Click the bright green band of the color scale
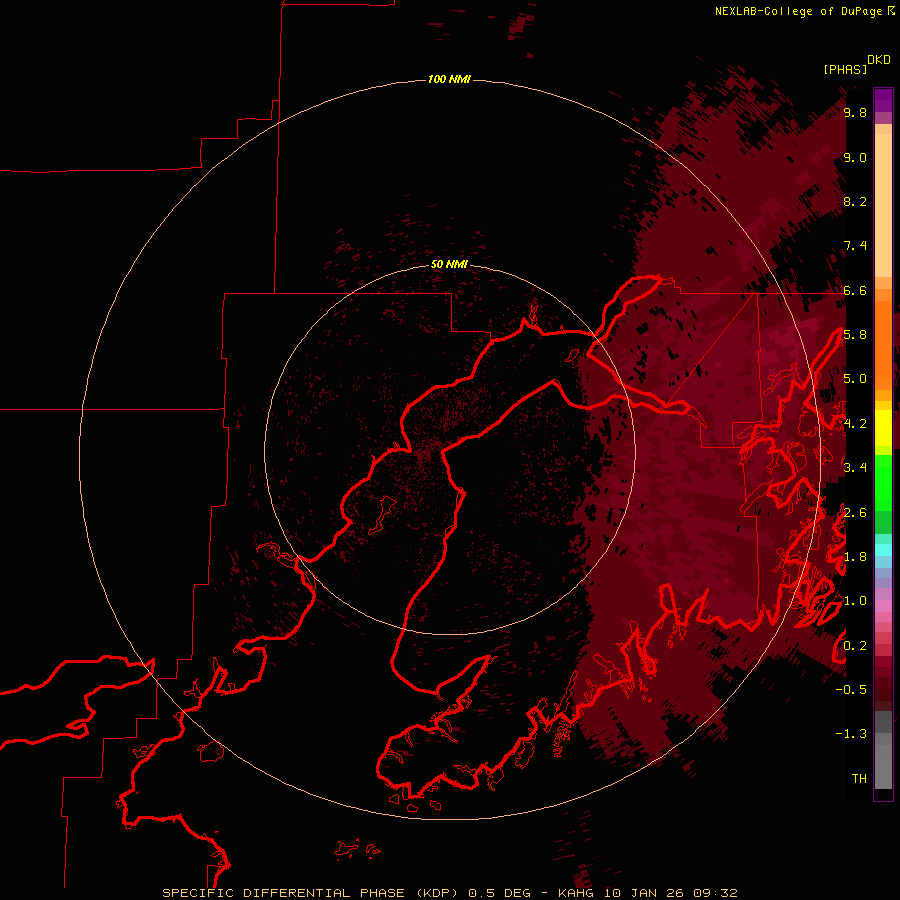 coord(883,482)
